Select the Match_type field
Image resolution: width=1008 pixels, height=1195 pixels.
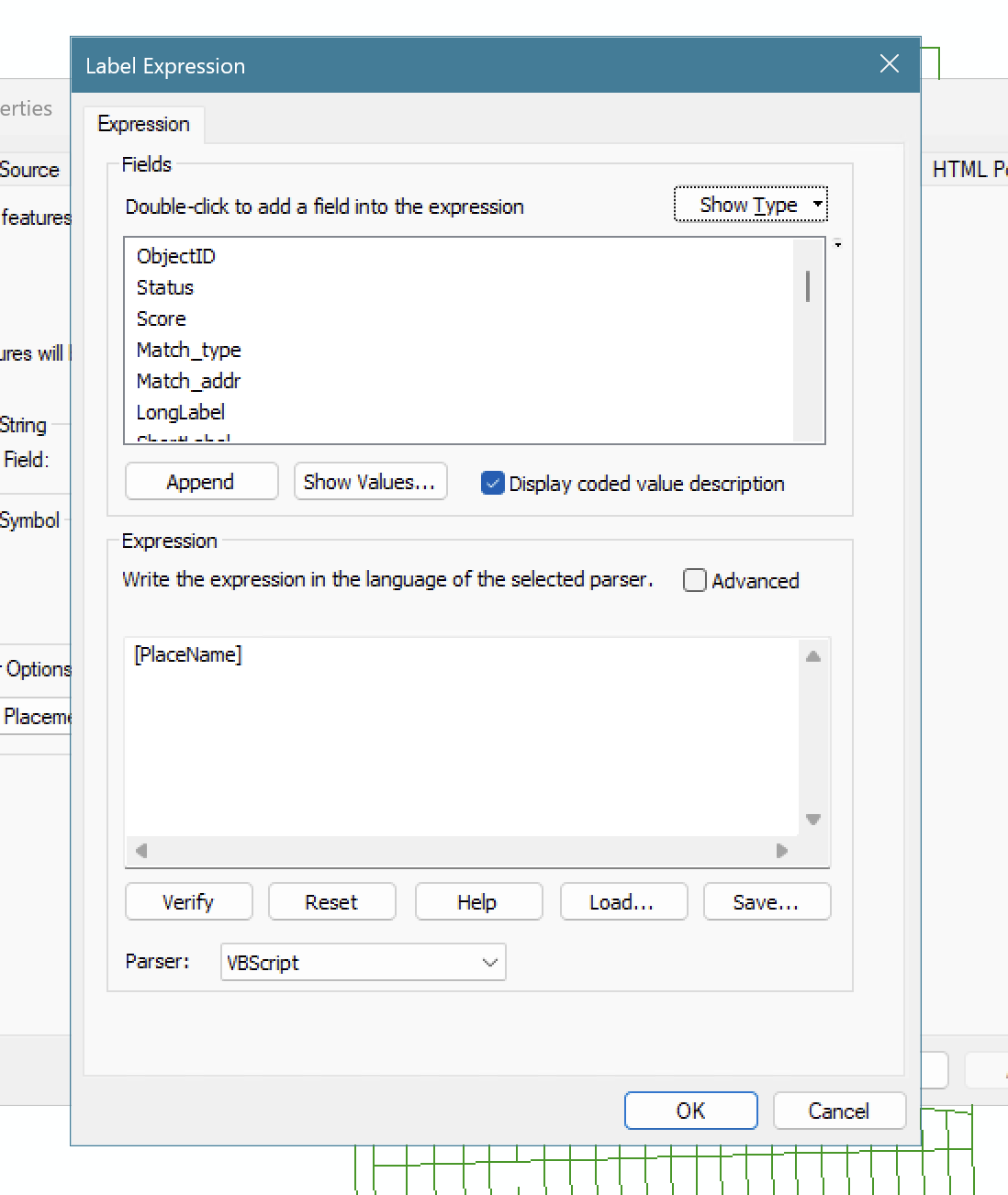coord(188,350)
